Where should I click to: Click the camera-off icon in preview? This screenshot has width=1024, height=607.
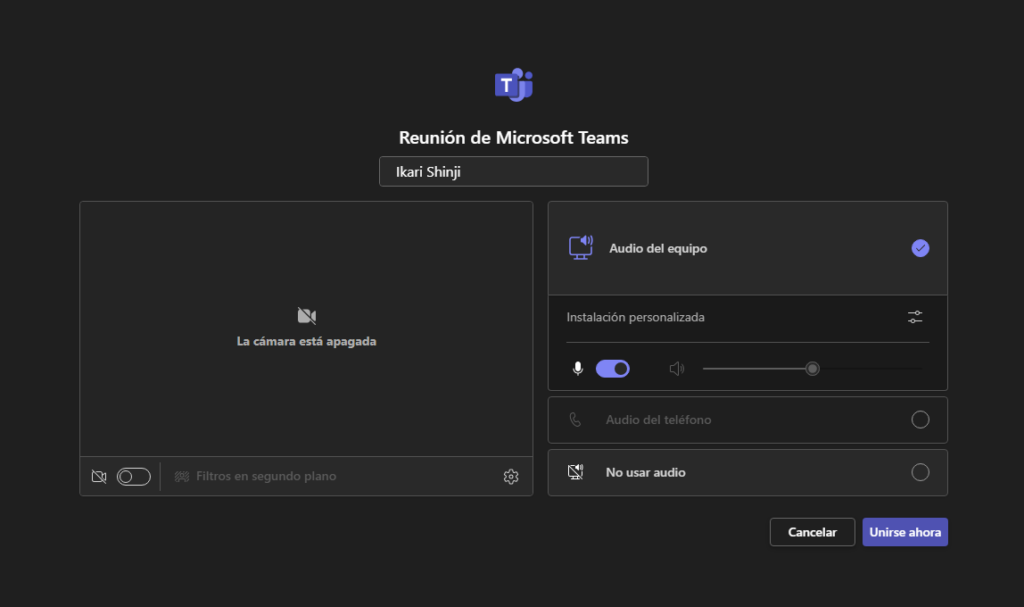point(307,316)
